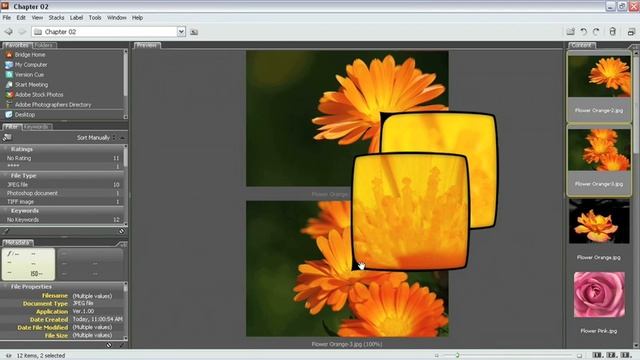The image size is (640, 360).
Task: Rotate 90 degrees counterclockwise
Action: [584, 31]
